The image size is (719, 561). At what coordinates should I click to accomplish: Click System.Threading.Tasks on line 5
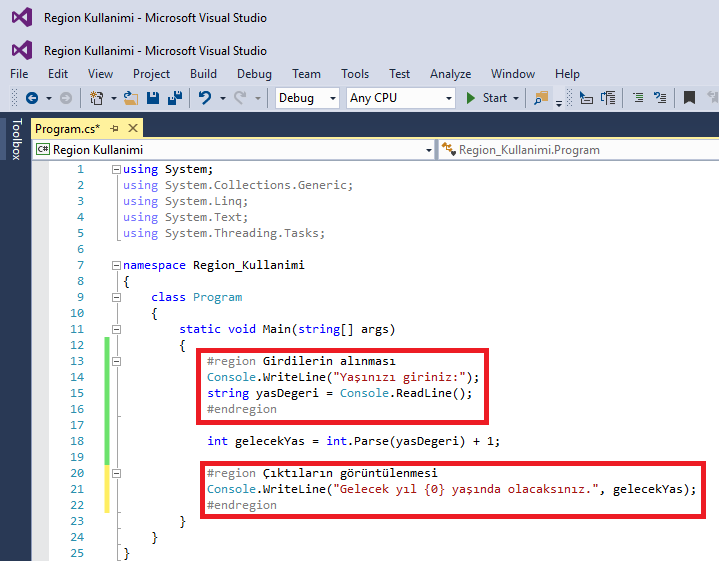242,233
